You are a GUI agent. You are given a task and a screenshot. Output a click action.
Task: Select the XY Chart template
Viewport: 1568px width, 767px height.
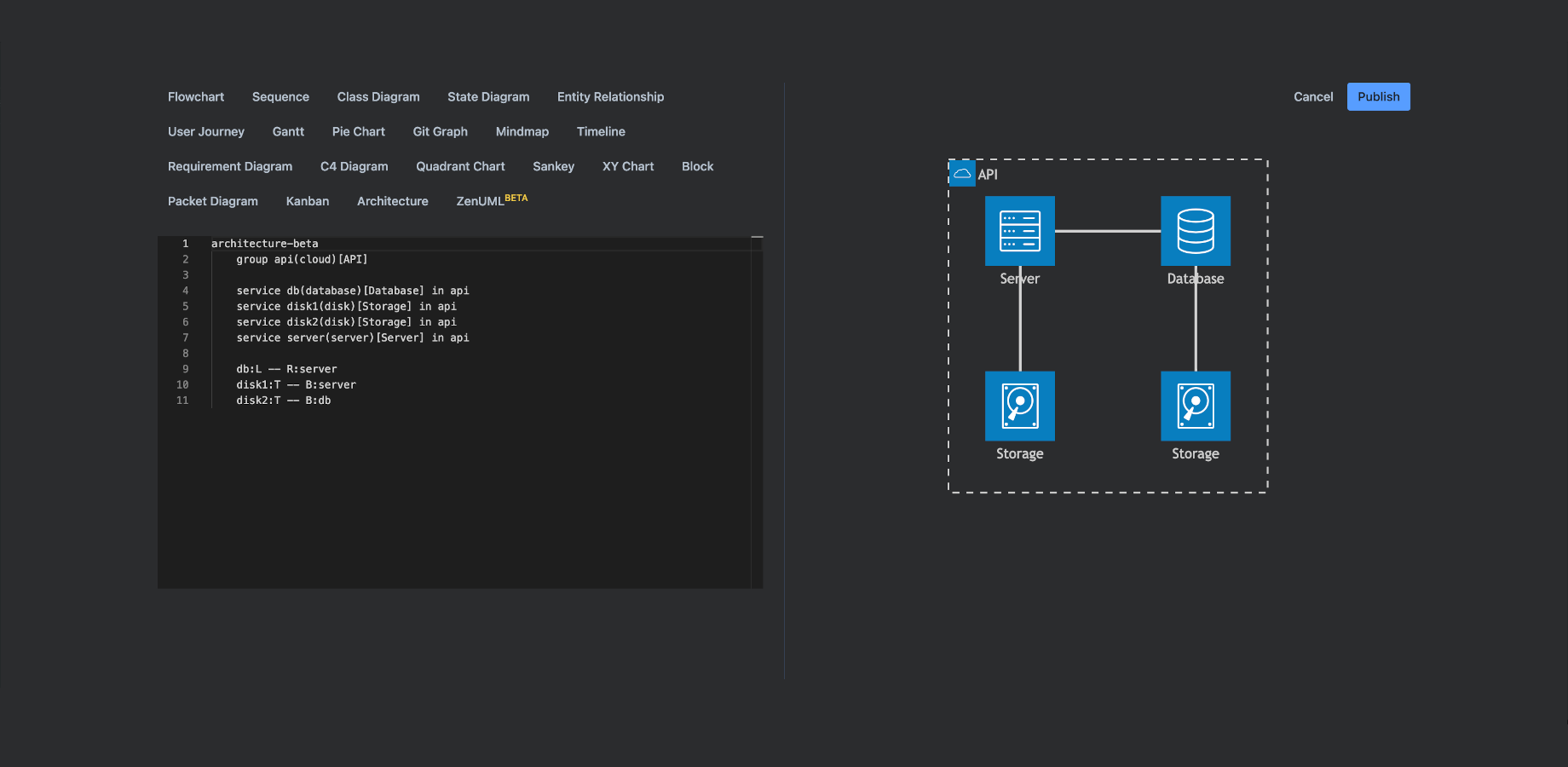tap(628, 167)
